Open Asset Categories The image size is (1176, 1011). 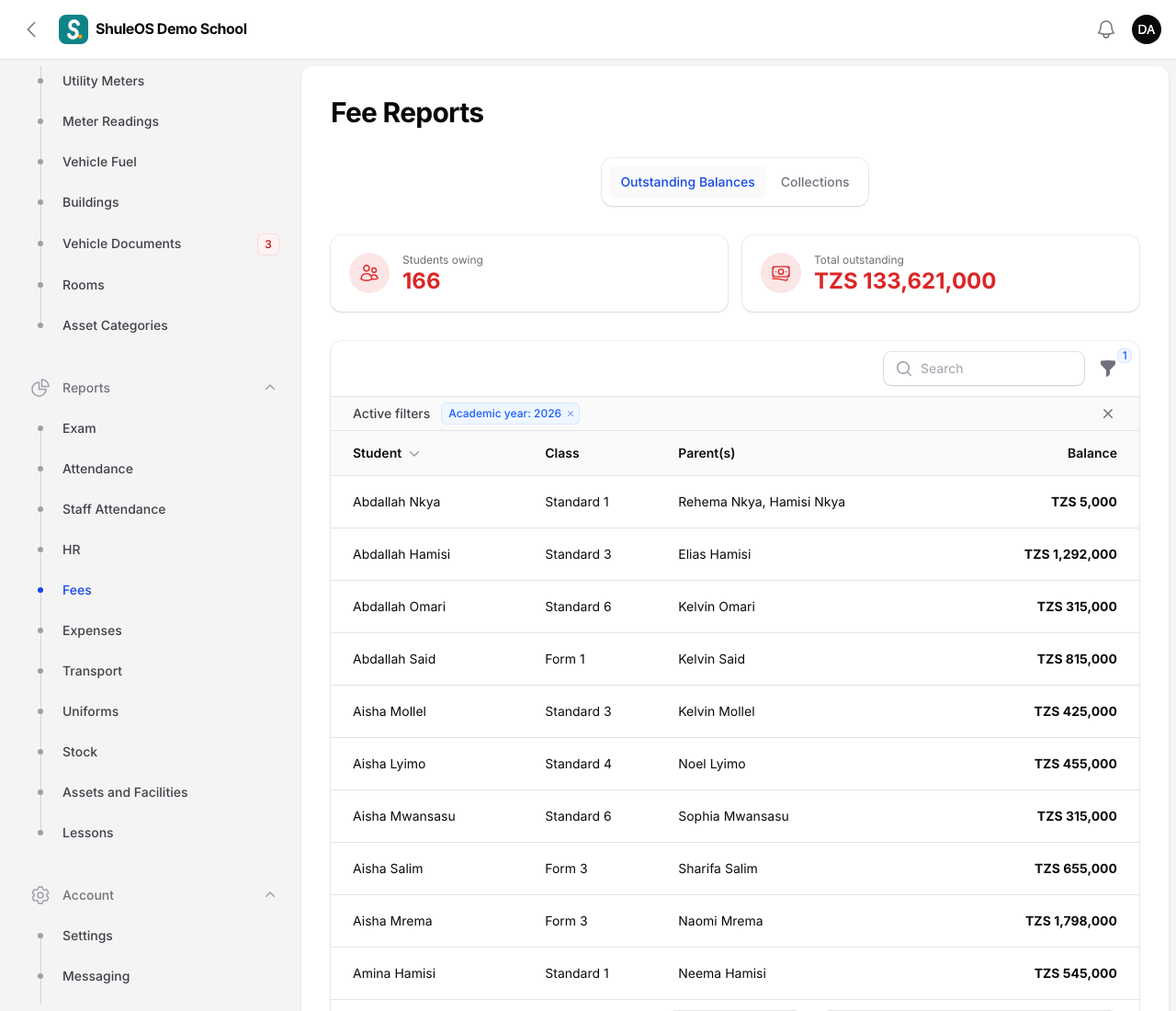(115, 325)
